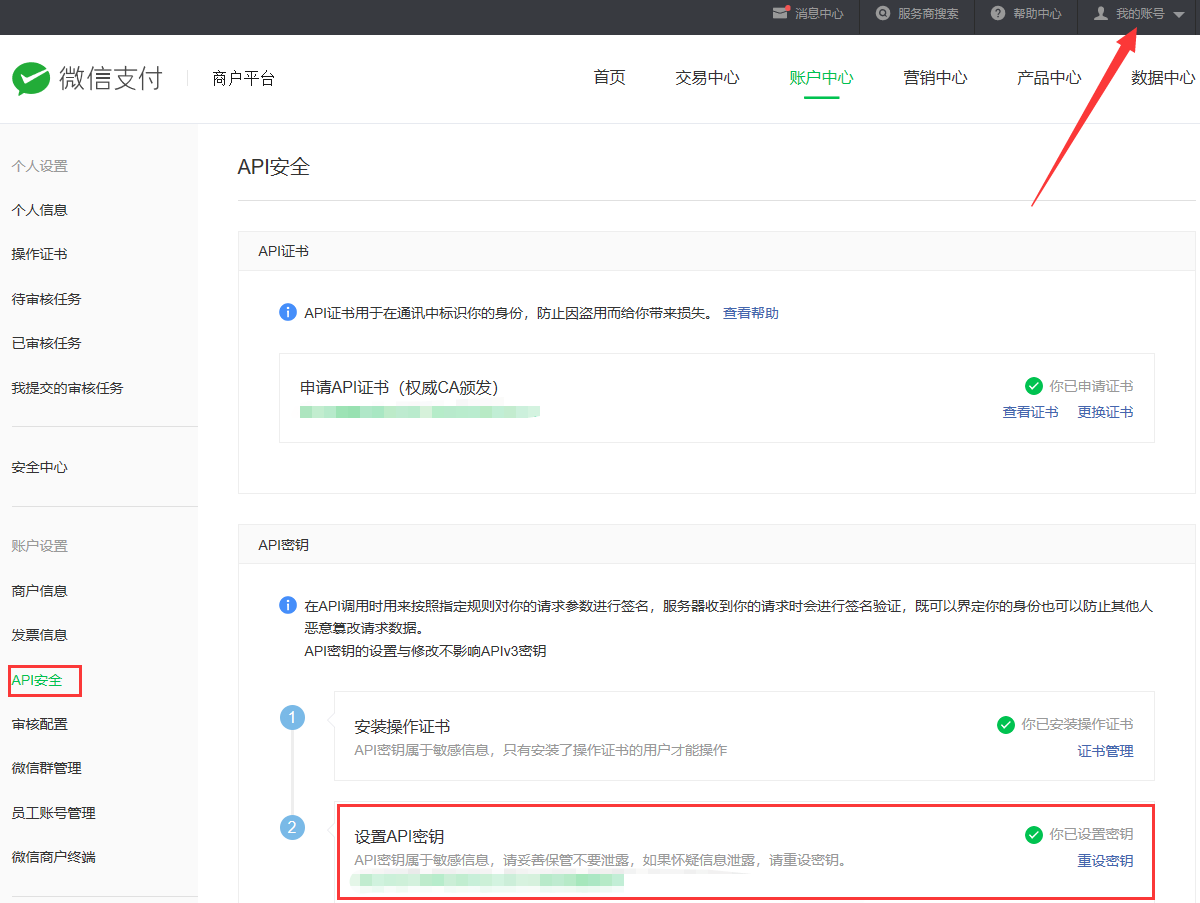1200x903 pixels.
Task: Click the 商户平台 header text
Action: coord(243,78)
